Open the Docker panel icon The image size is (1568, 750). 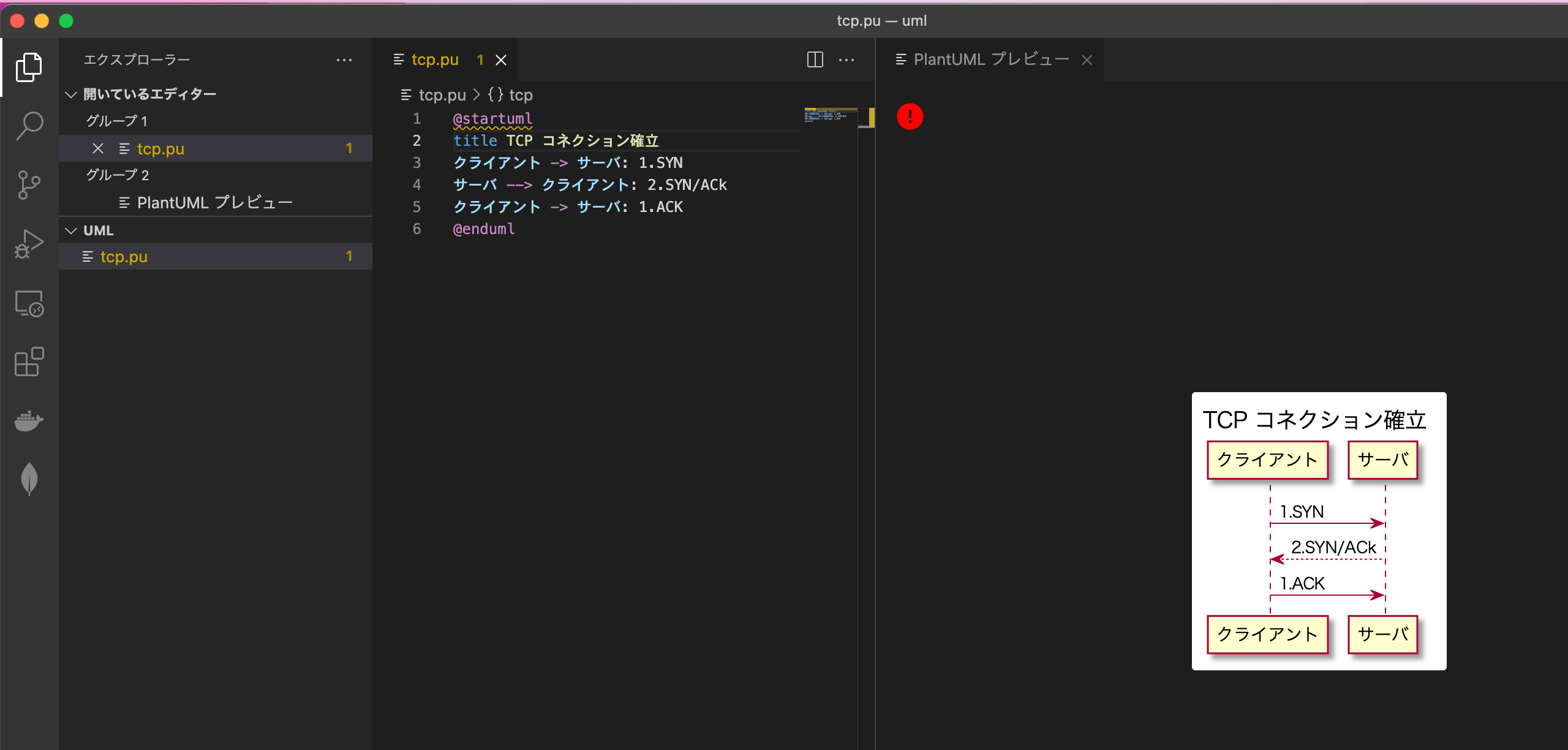[29, 421]
